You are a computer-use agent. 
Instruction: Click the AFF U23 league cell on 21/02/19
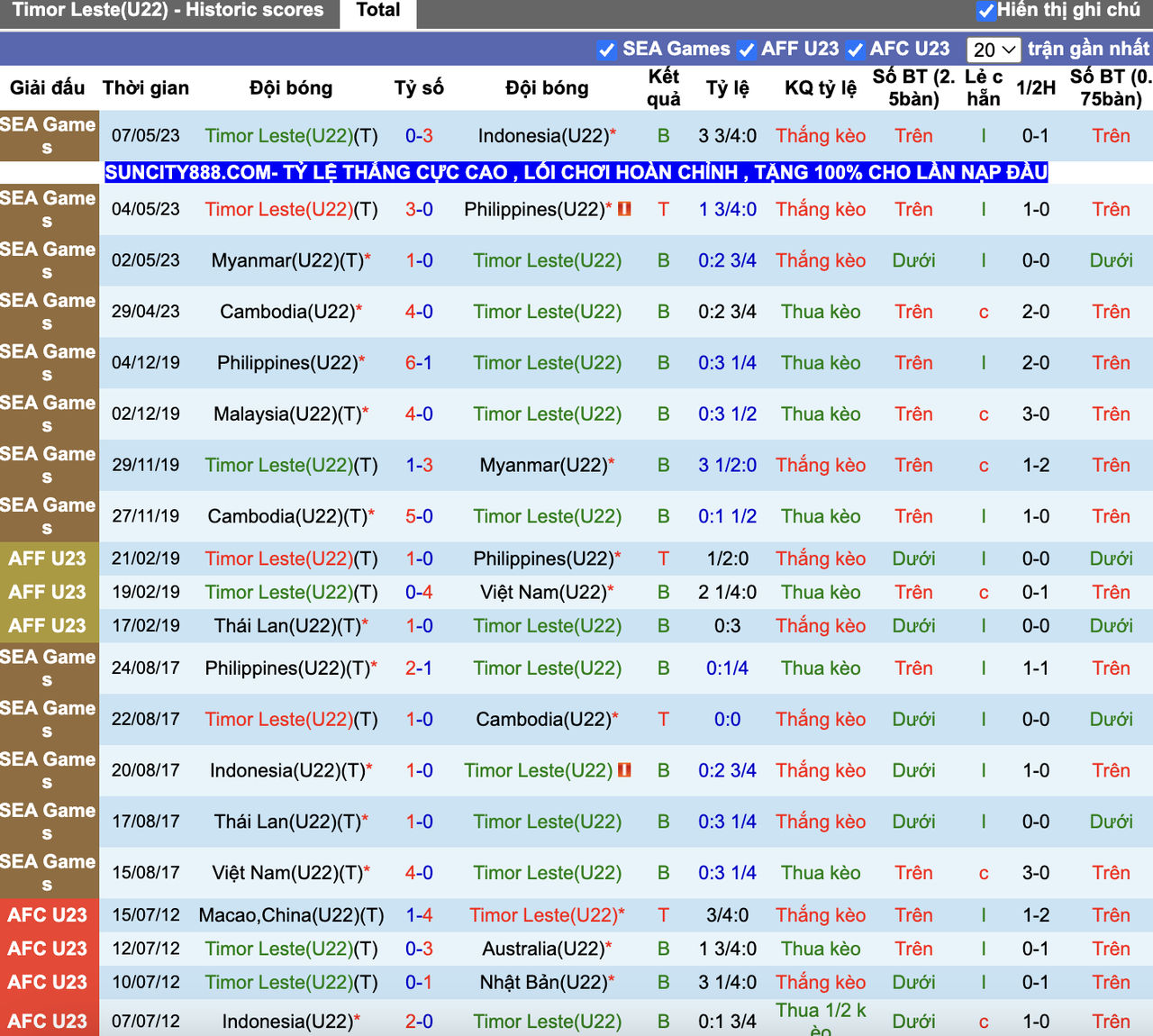point(48,559)
